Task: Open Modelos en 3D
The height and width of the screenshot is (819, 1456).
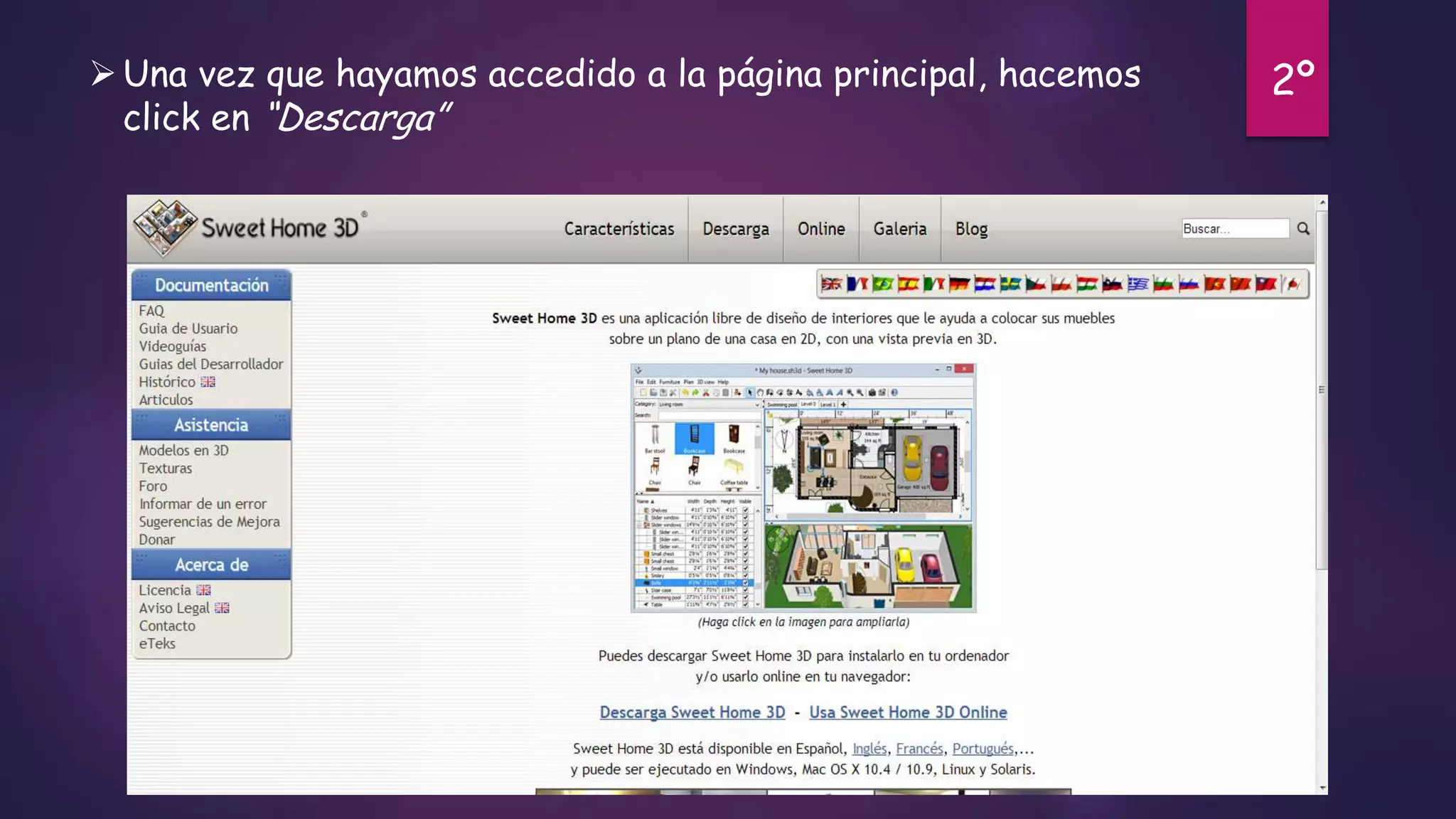Action: (184, 450)
